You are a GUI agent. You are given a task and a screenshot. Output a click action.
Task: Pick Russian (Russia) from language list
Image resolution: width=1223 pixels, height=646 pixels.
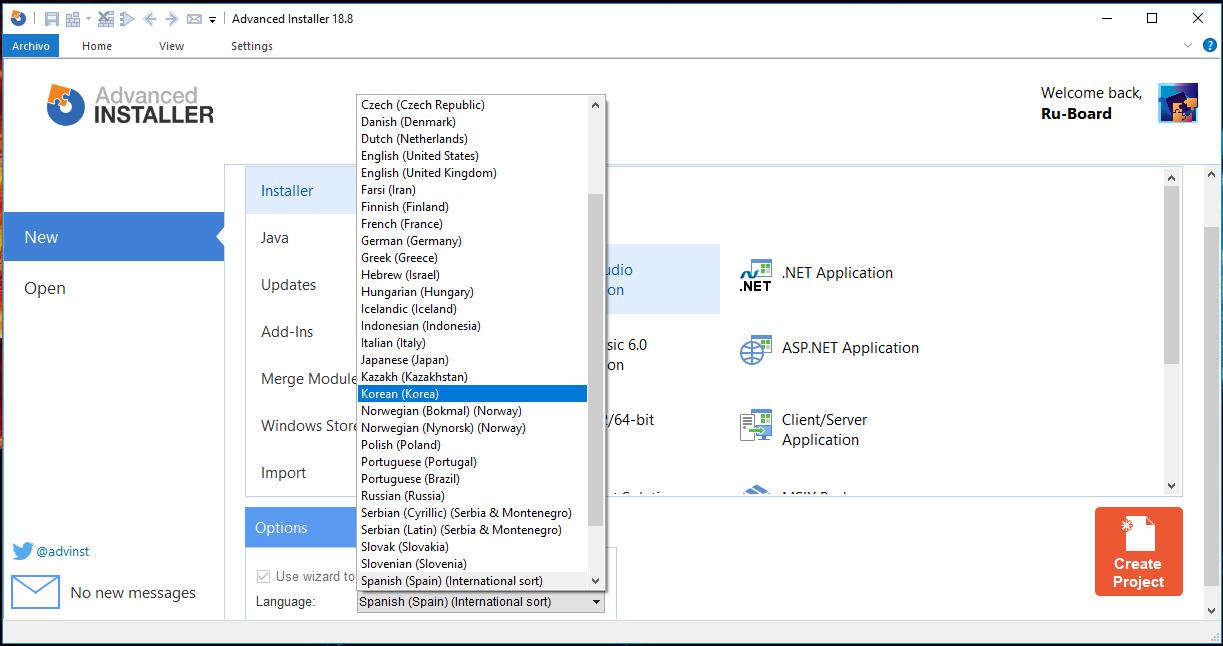point(472,496)
